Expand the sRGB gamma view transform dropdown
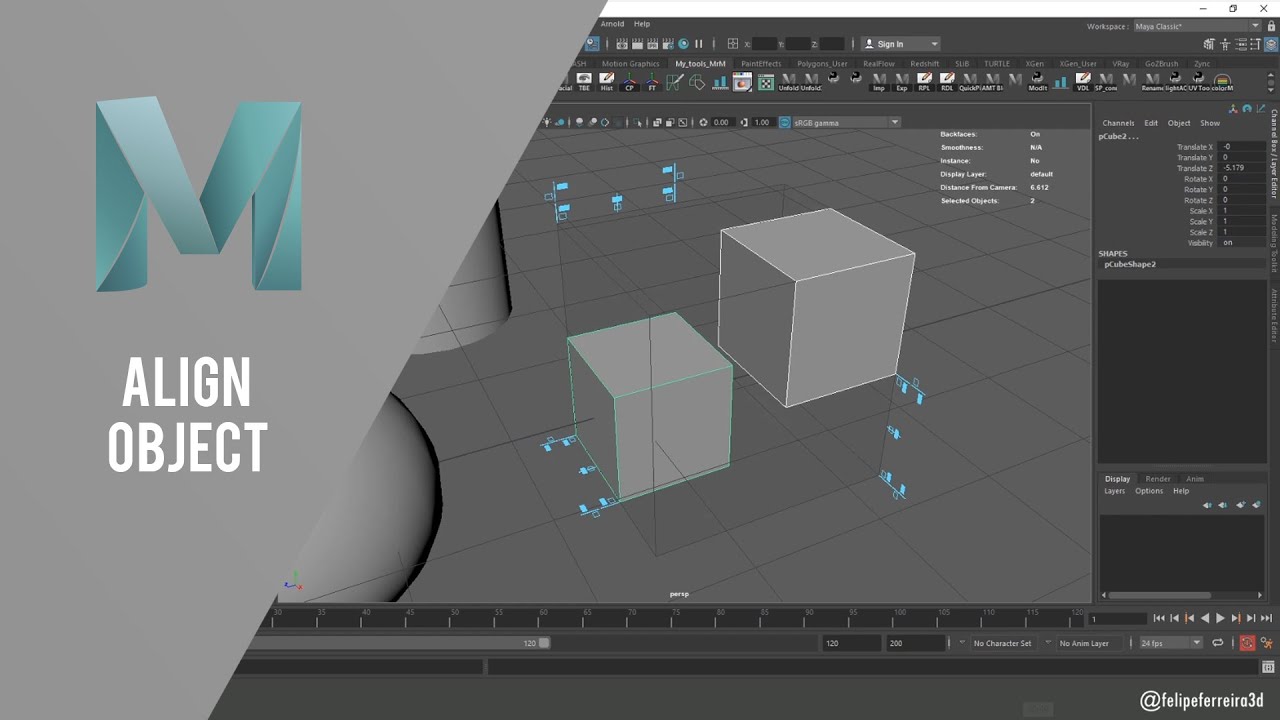Viewport: 1280px width, 720px height. (x=846, y=122)
